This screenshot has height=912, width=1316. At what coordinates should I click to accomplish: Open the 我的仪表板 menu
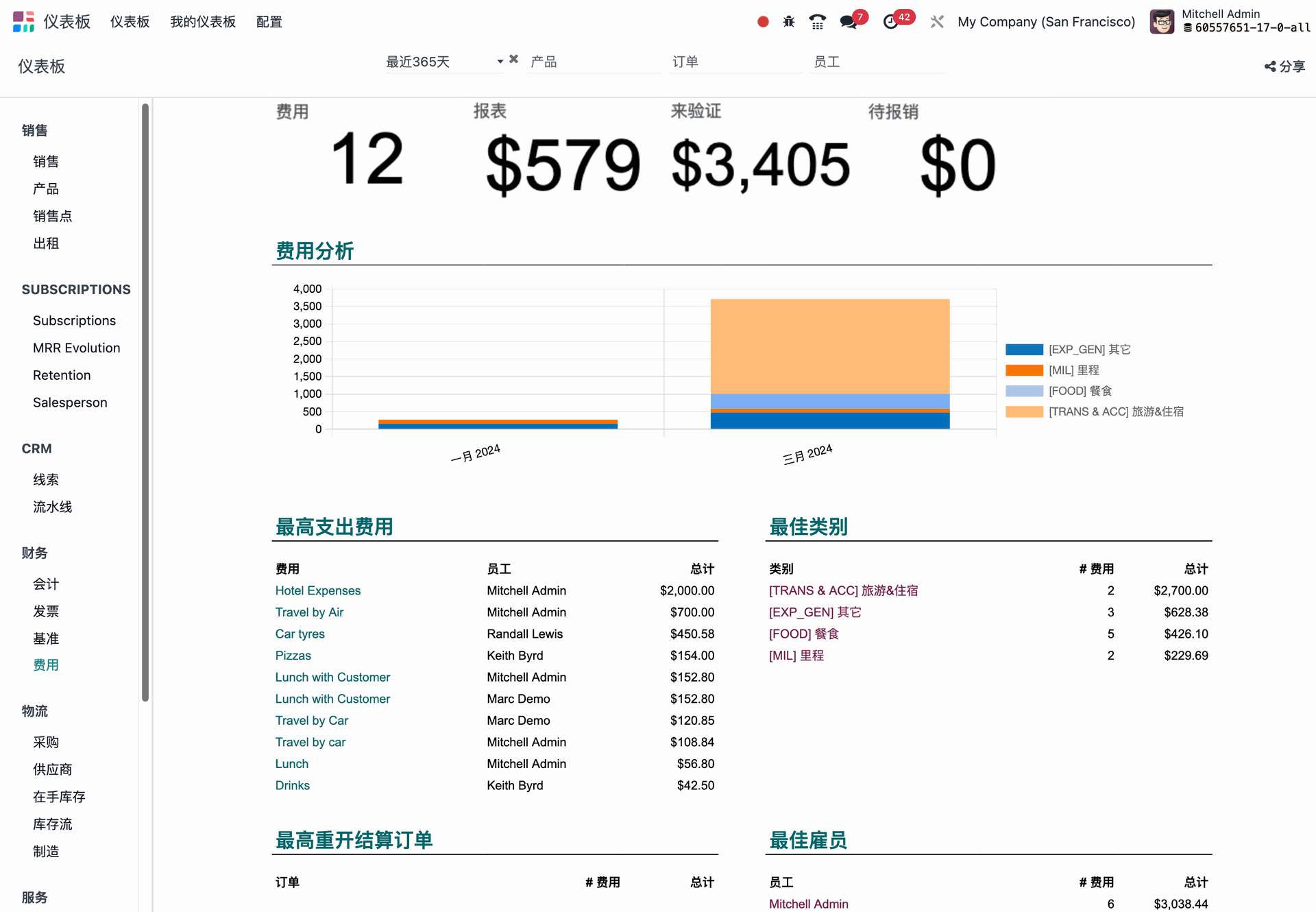tap(203, 22)
